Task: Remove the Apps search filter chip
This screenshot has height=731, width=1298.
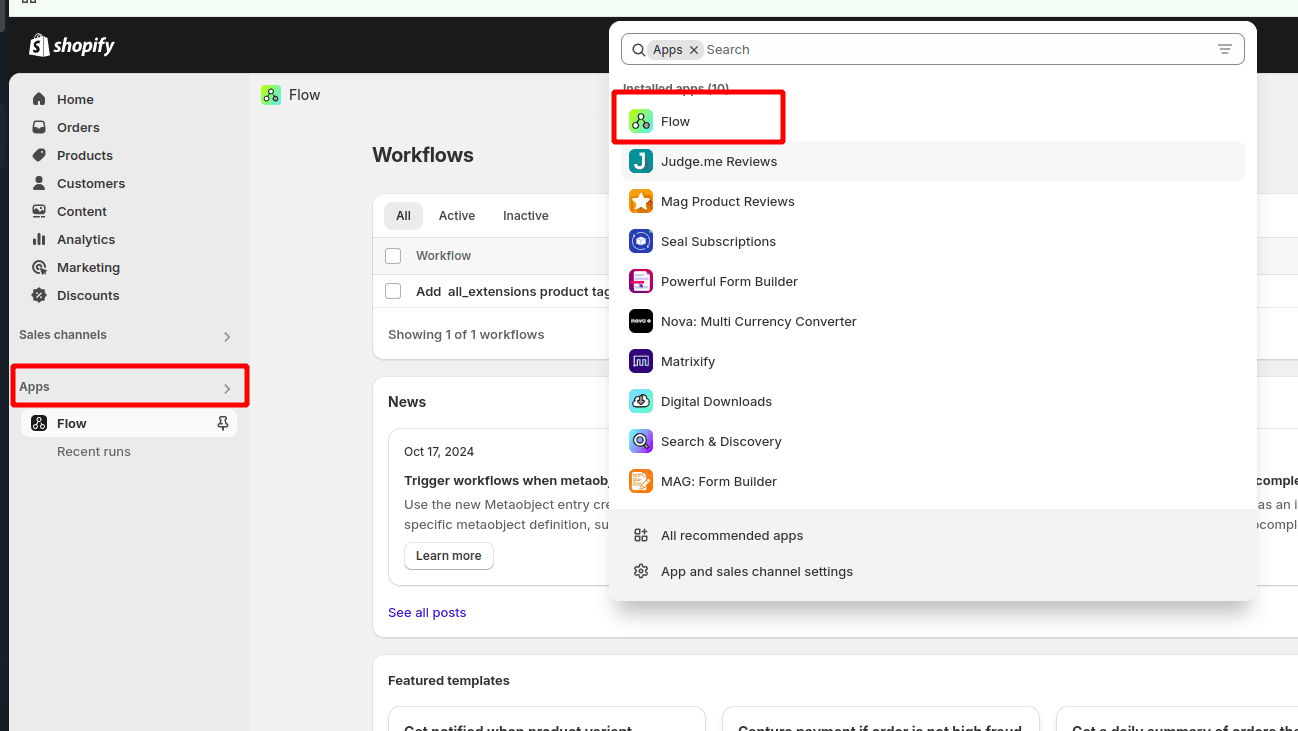Action: point(694,50)
